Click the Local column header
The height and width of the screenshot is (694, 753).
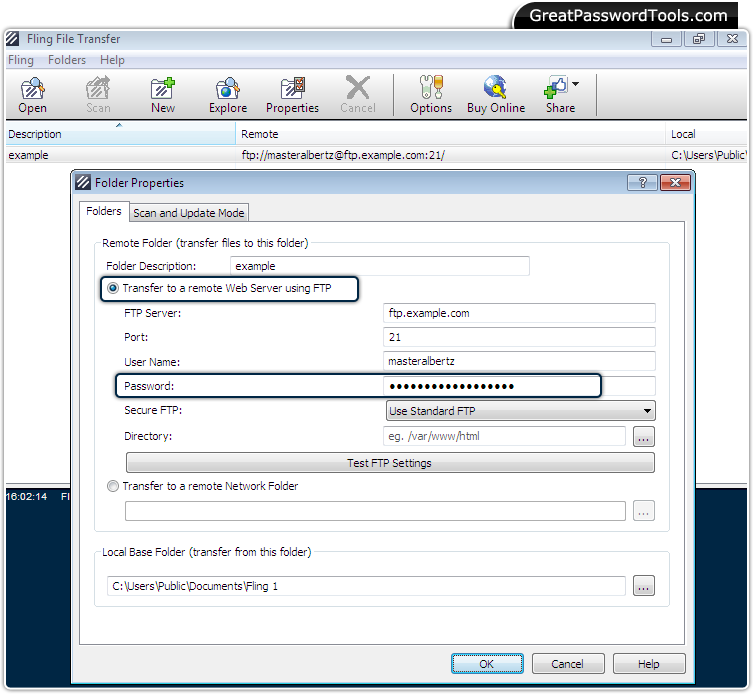pyautogui.click(x=706, y=134)
